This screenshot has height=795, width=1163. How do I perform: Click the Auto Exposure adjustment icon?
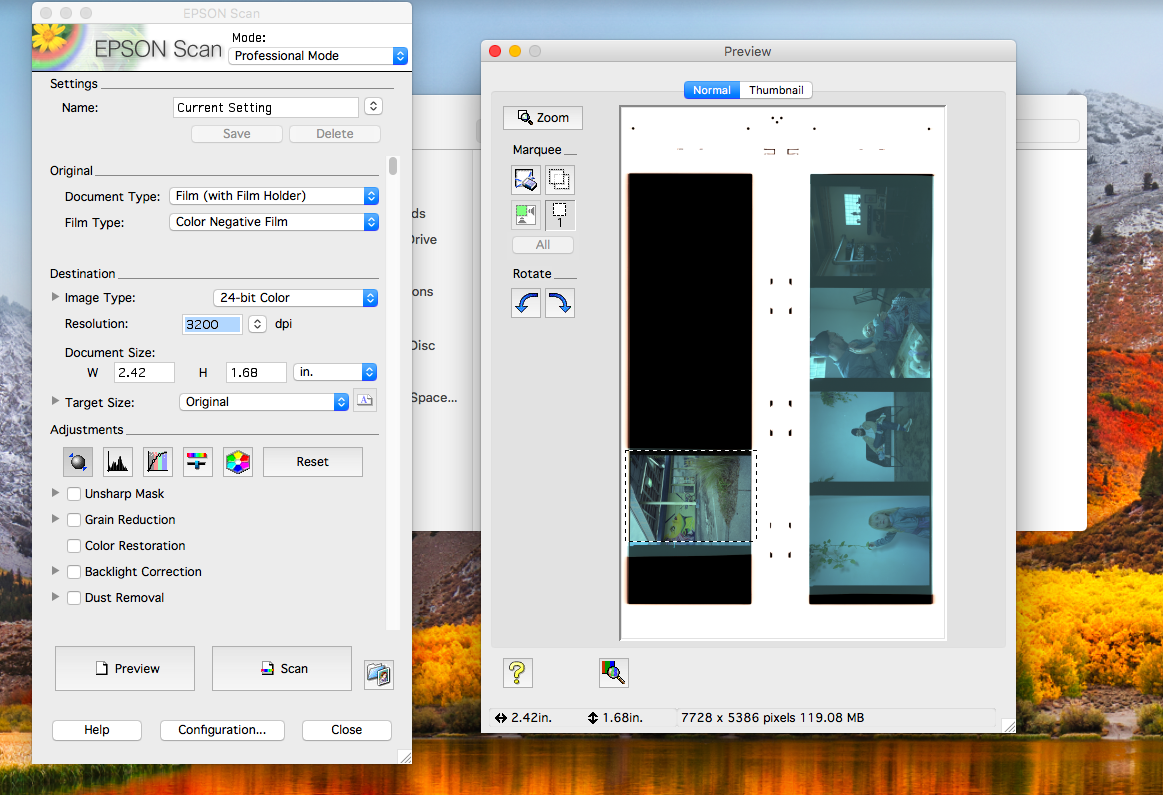pyautogui.click(x=78, y=461)
